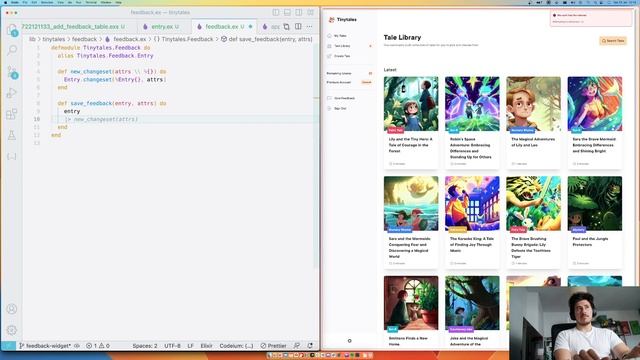Expand the lib breadcrumb segment
This screenshot has width=640, height=360.
32,39
